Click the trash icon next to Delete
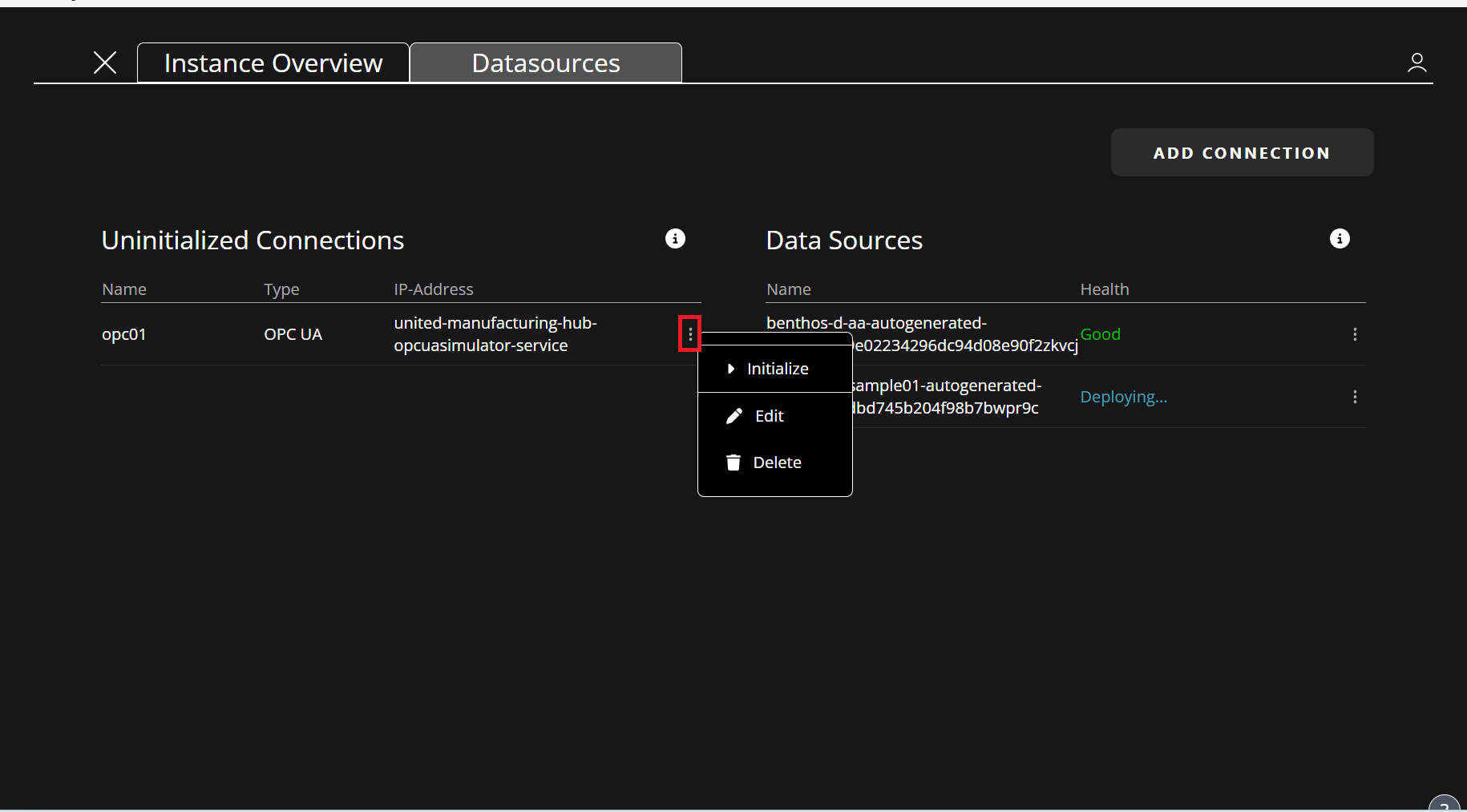 click(733, 463)
